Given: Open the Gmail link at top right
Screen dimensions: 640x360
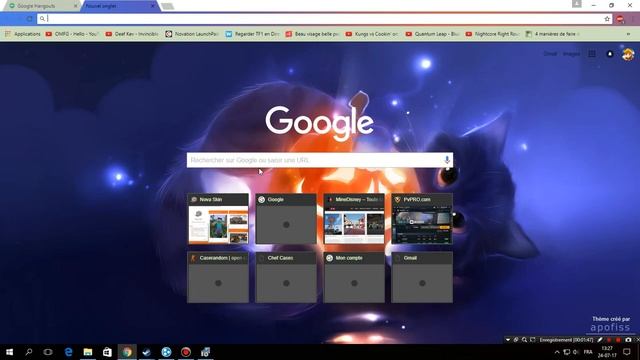Looking at the screenshot, I should pos(550,54).
